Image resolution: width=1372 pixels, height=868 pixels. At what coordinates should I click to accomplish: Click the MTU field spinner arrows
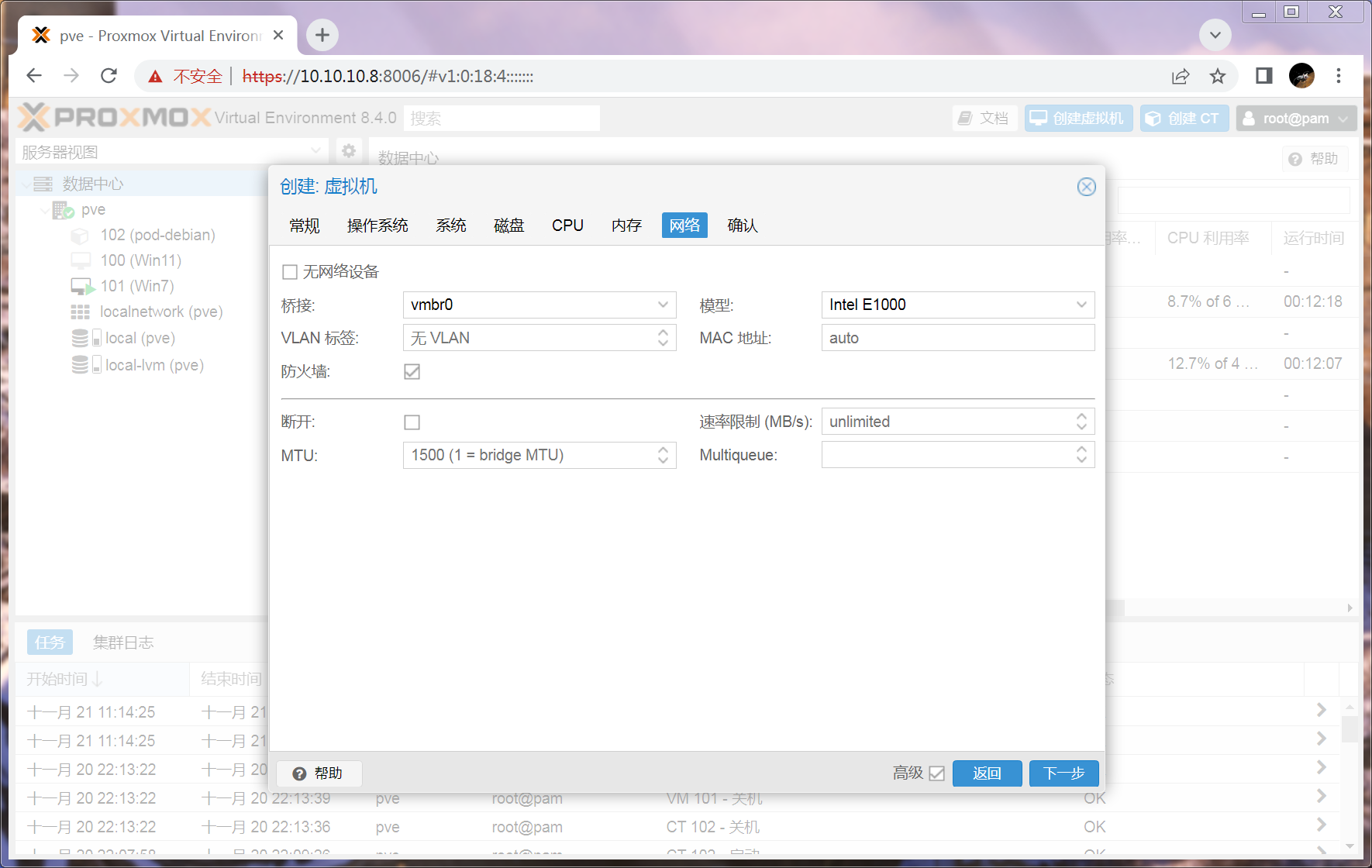coord(663,456)
